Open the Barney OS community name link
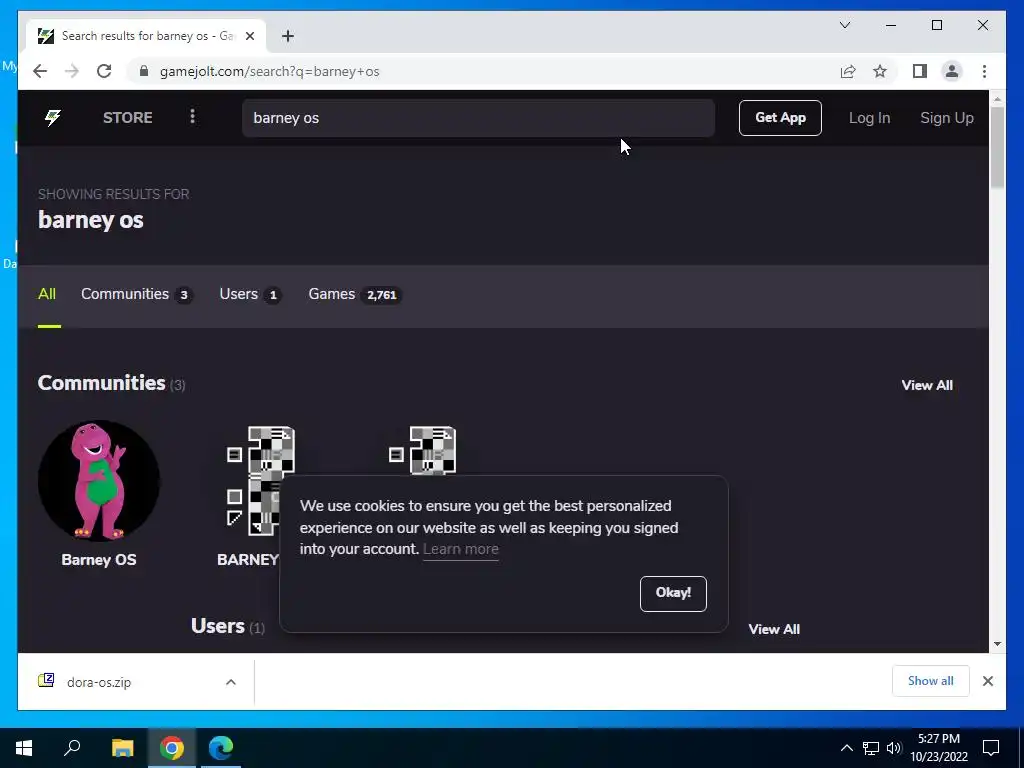 pyautogui.click(x=99, y=560)
